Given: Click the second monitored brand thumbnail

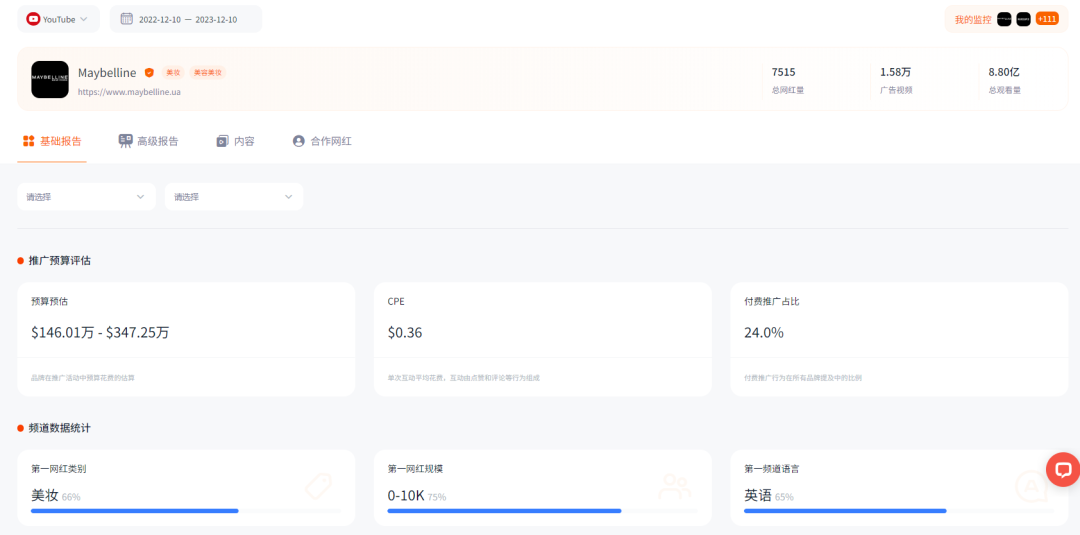Looking at the screenshot, I should coord(1024,19).
